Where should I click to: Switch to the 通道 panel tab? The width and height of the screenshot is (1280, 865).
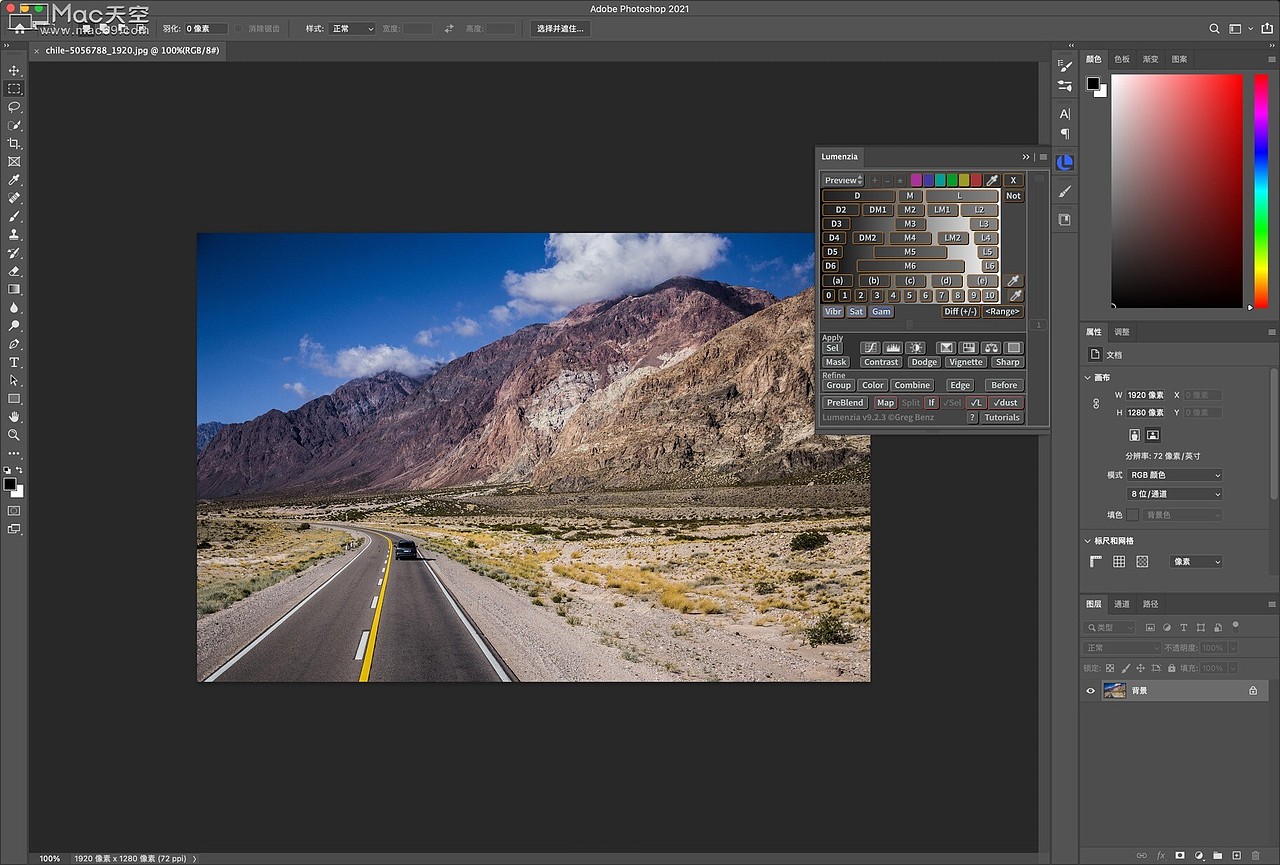click(1121, 604)
